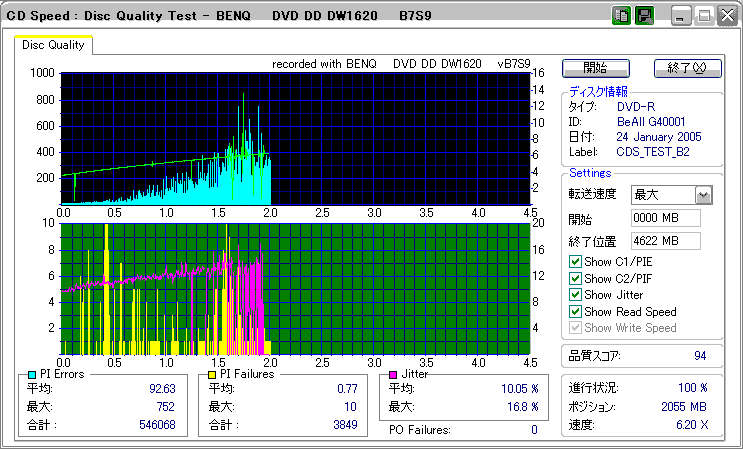Minimize the CD Speed window
743x449 pixels.
(x=681, y=16)
